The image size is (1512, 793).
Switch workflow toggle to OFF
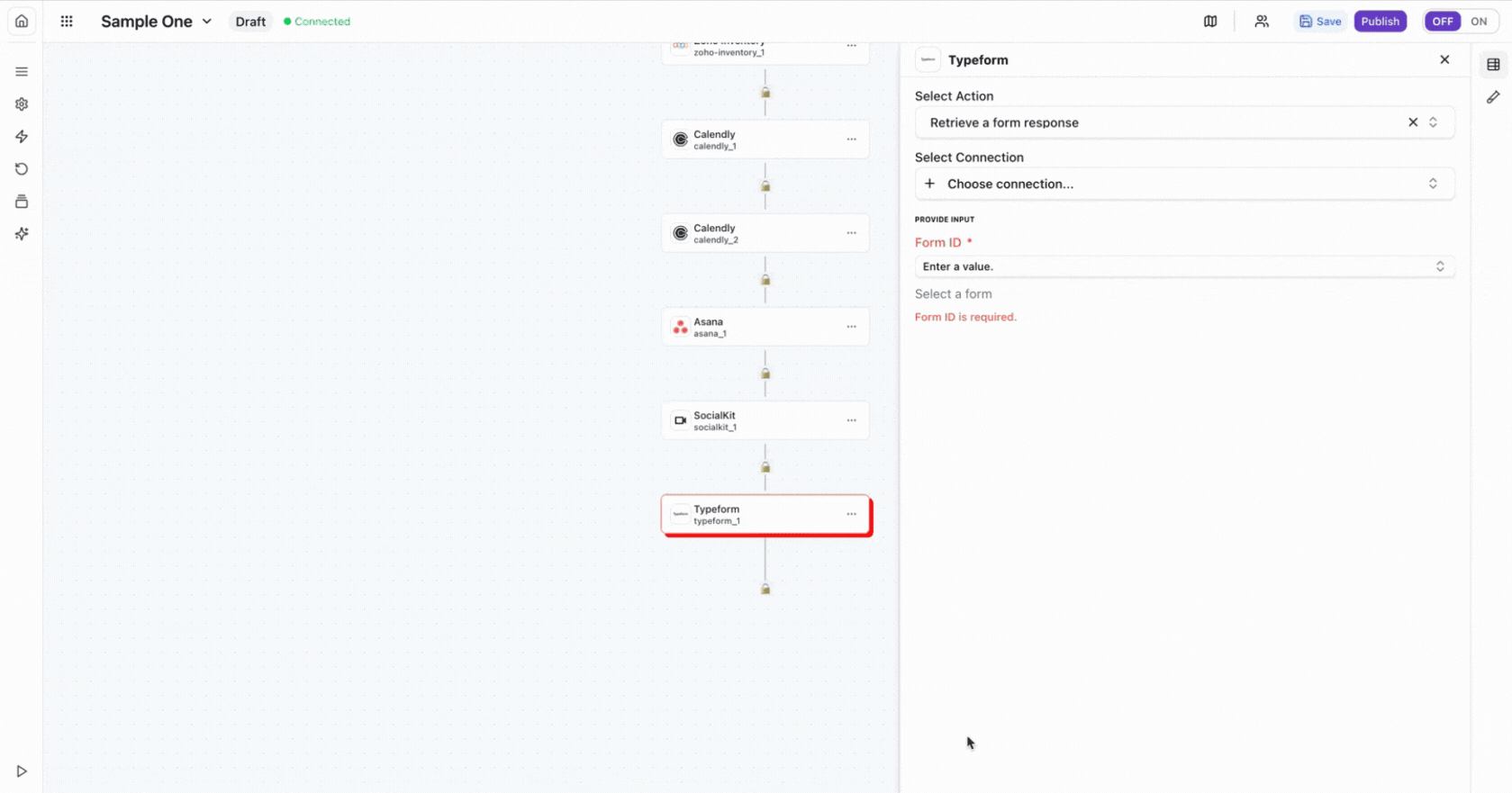click(x=1443, y=22)
